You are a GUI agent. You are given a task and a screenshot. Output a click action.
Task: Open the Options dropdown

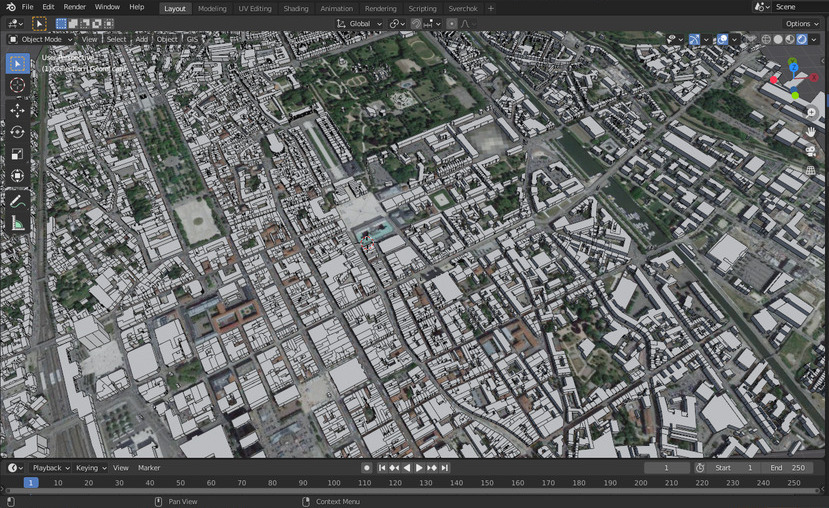point(802,24)
